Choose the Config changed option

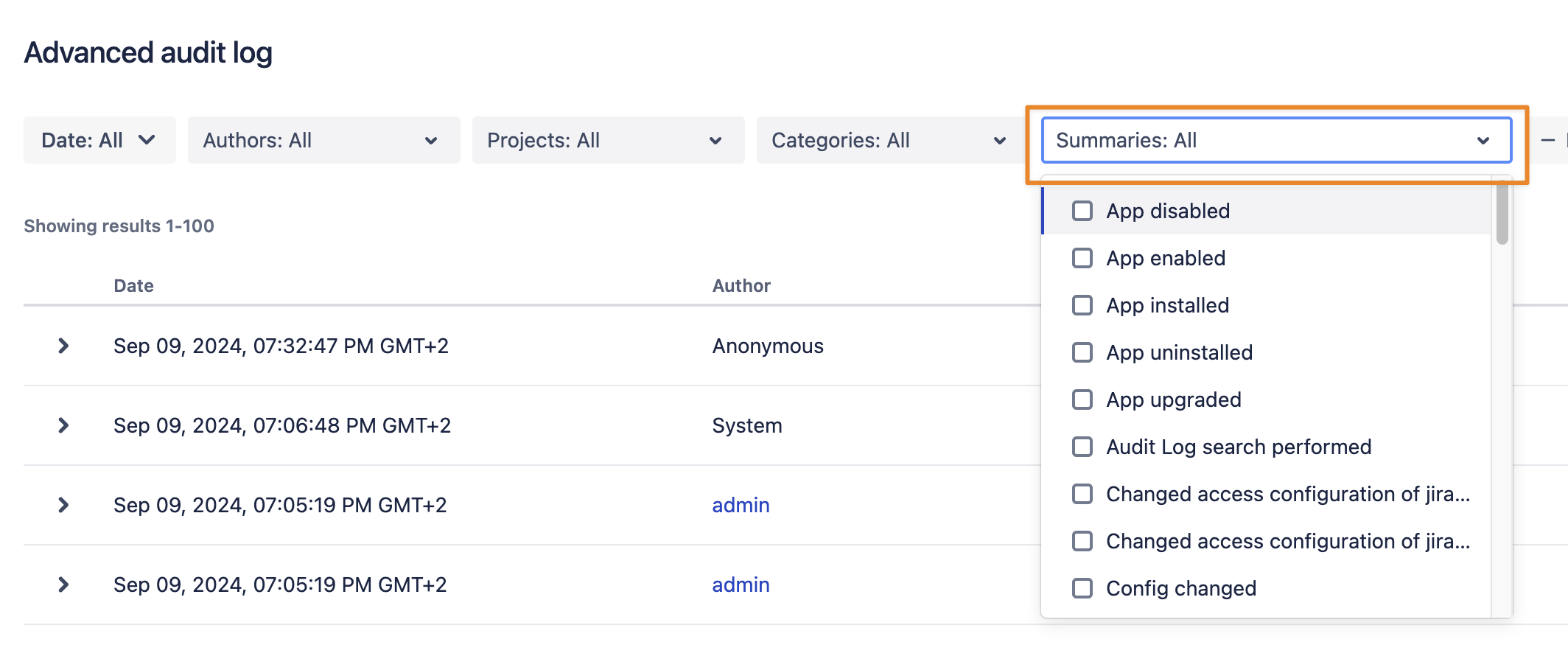coord(1082,589)
